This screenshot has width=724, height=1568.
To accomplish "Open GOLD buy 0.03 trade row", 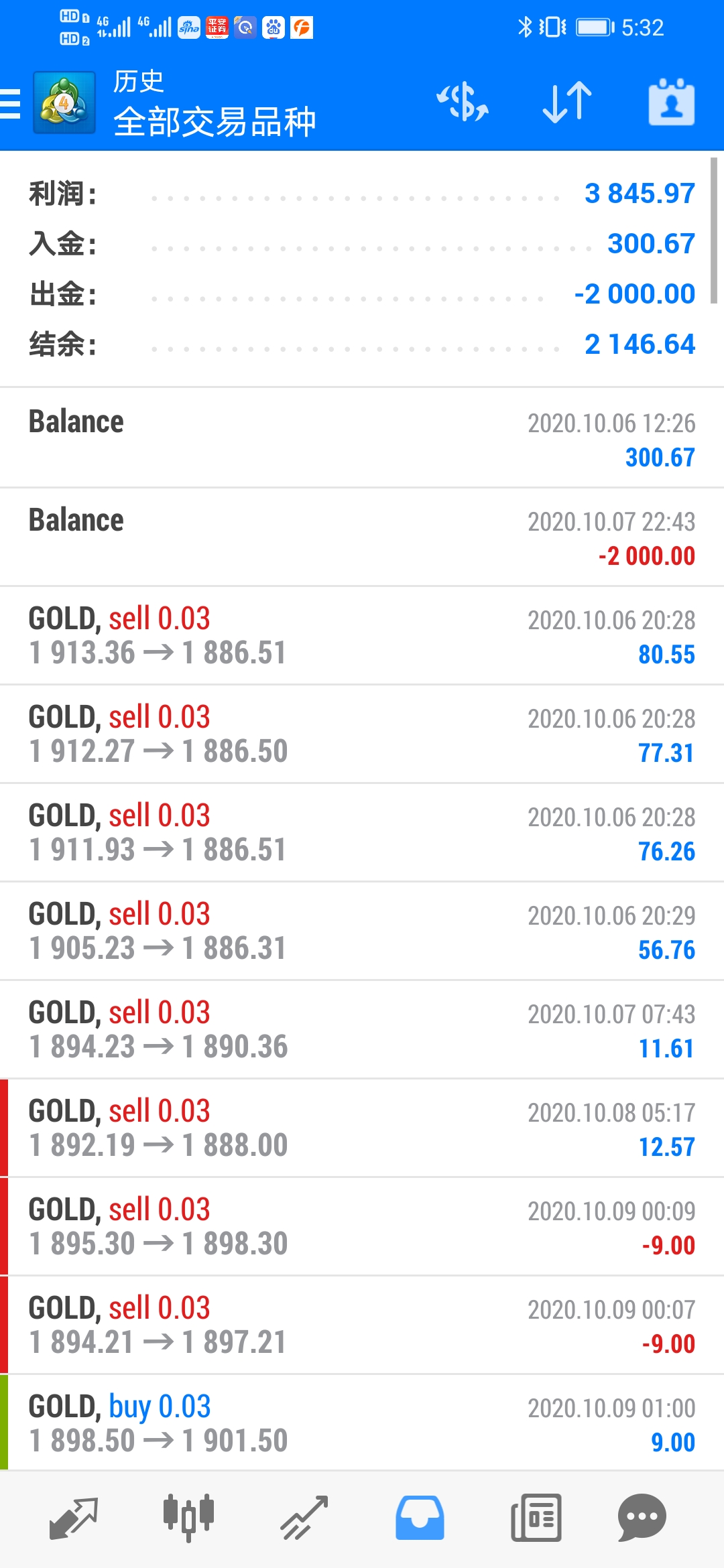I will [362, 1423].
